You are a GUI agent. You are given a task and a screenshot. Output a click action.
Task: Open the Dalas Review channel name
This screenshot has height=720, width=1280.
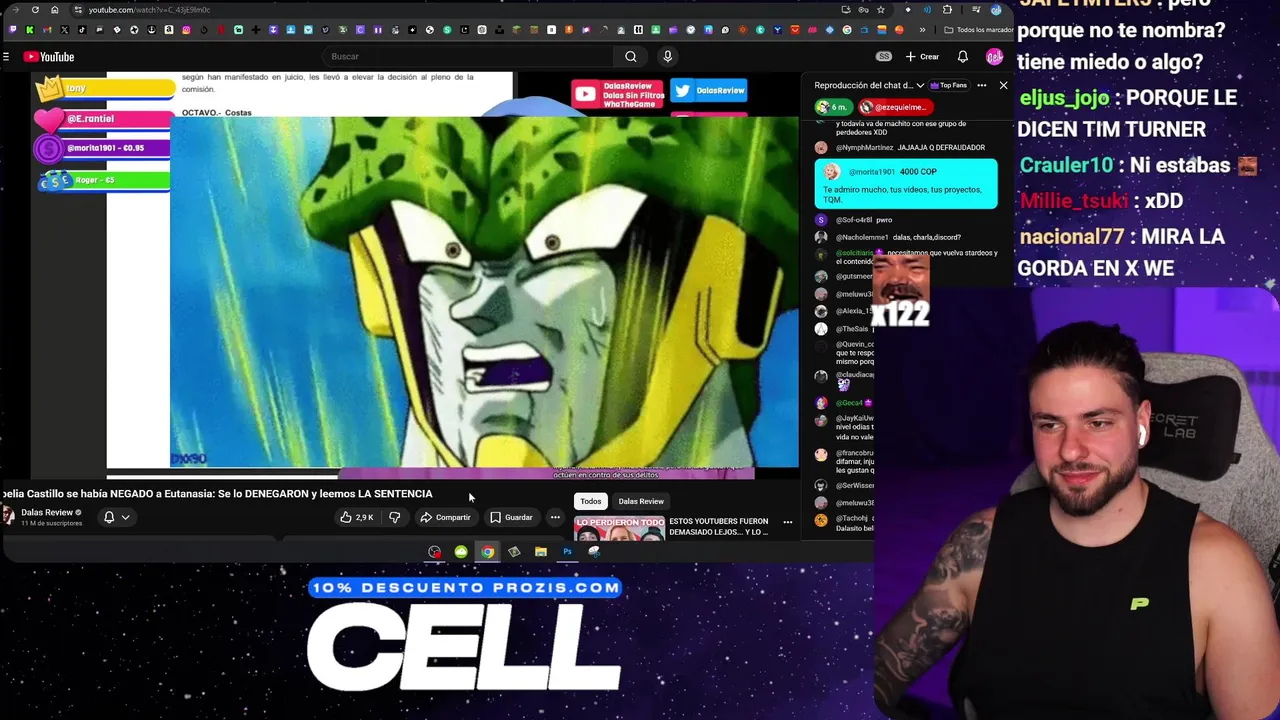47,513
